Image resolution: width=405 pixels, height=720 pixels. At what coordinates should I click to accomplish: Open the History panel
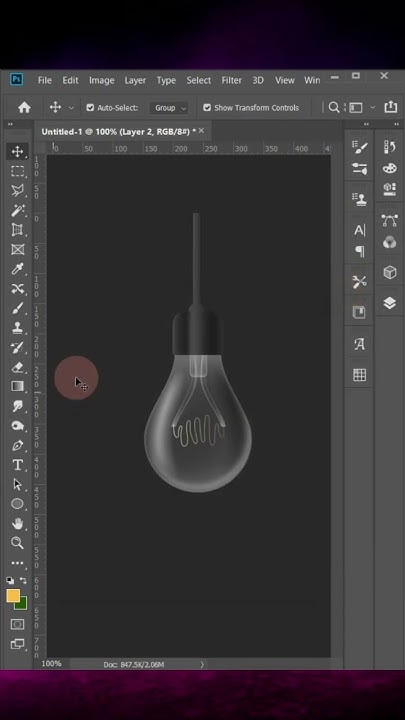(x=390, y=147)
